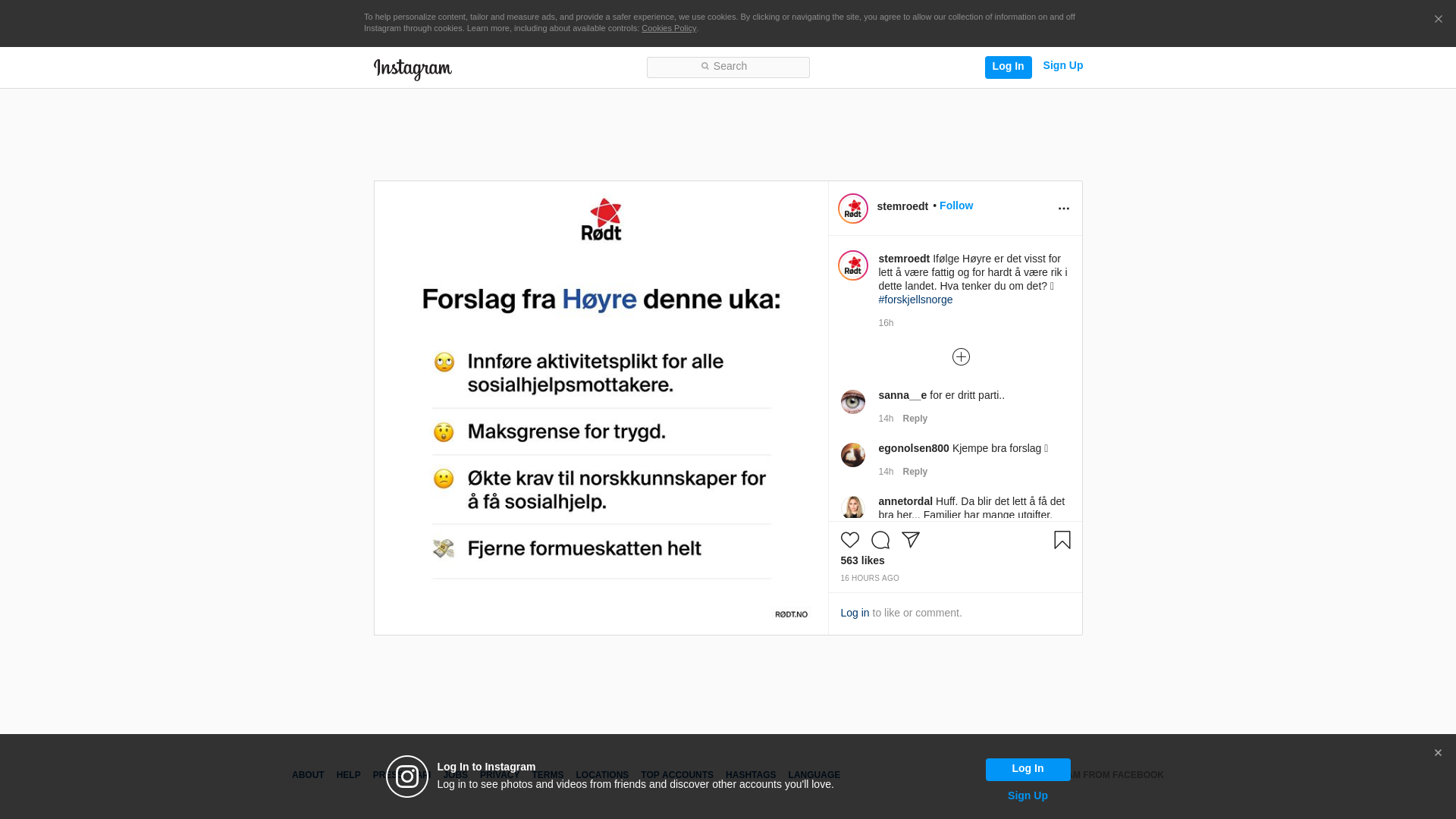Click stemroedt profile avatar in header
1456x819 pixels.
click(x=852, y=209)
